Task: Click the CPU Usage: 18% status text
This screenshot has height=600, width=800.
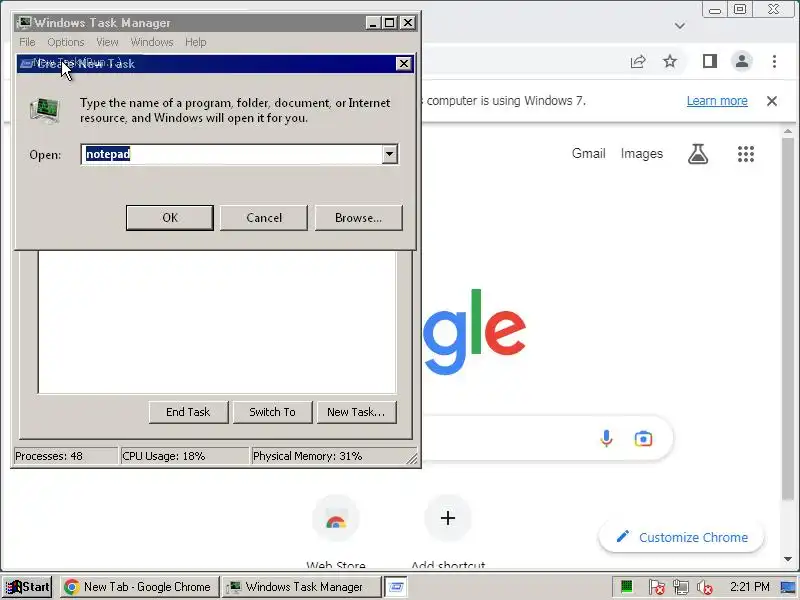Action: tap(164, 456)
